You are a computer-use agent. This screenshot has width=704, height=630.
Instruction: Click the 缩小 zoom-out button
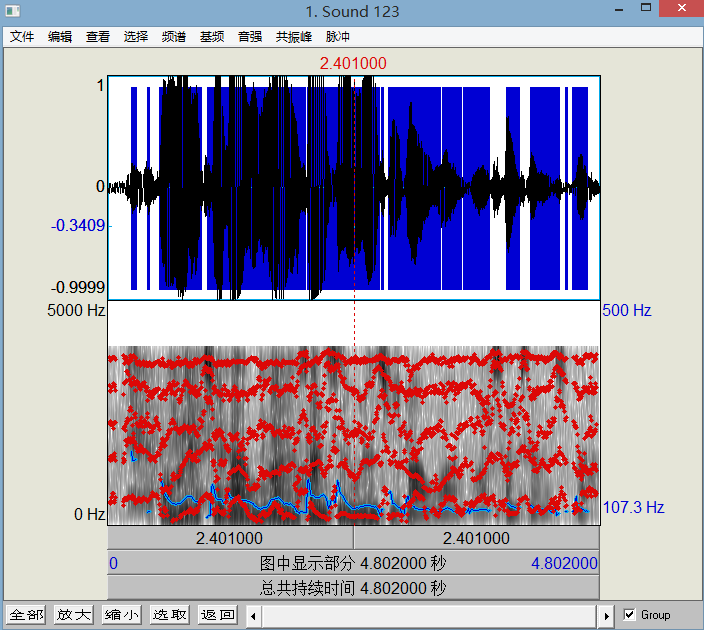click(122, 614)
